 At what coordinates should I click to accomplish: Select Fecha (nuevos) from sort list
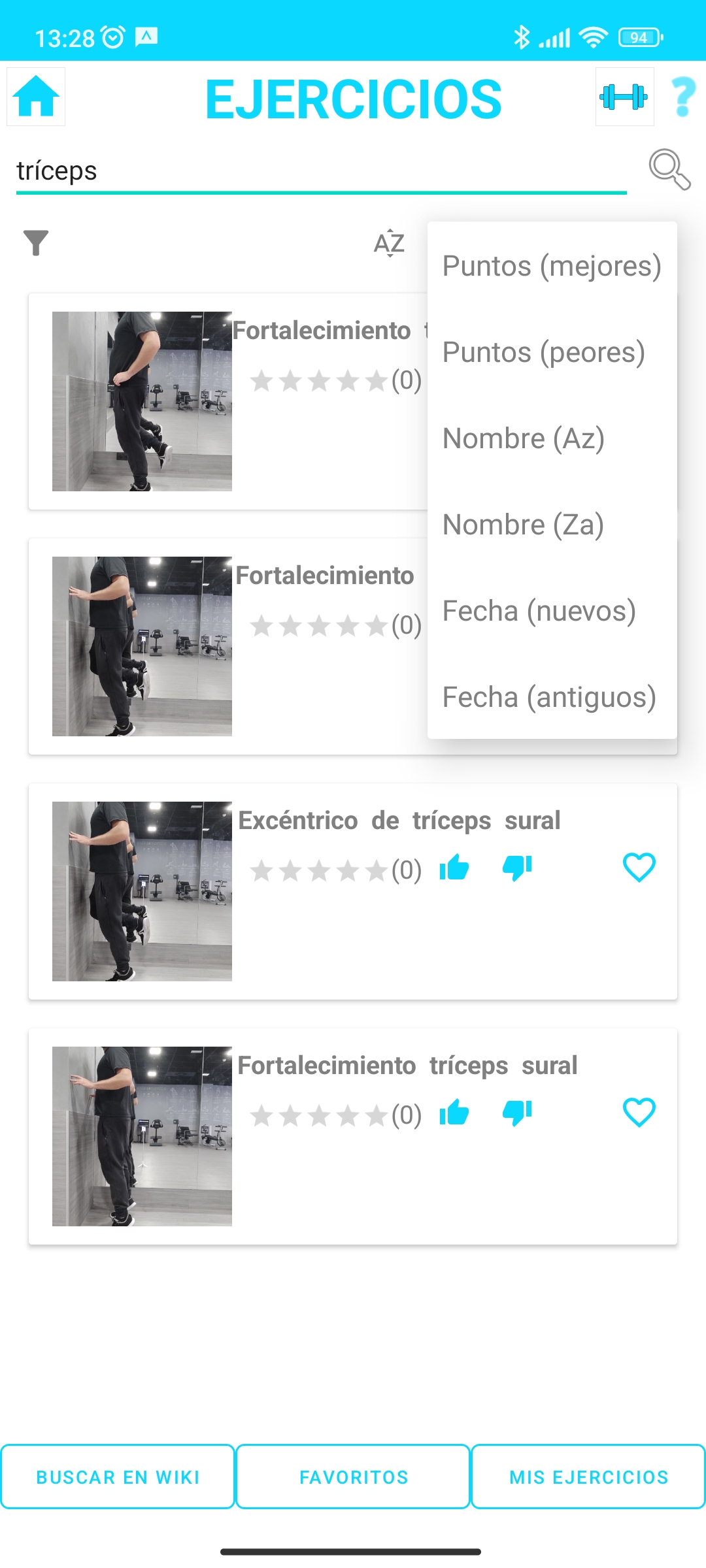(x=539, y=611)
